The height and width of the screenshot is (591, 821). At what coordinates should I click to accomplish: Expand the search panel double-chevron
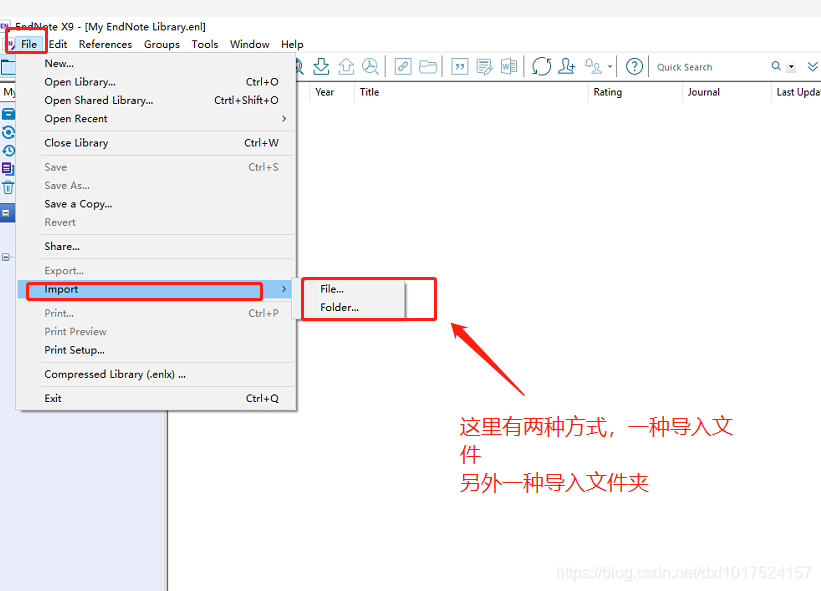coord(813,66)
